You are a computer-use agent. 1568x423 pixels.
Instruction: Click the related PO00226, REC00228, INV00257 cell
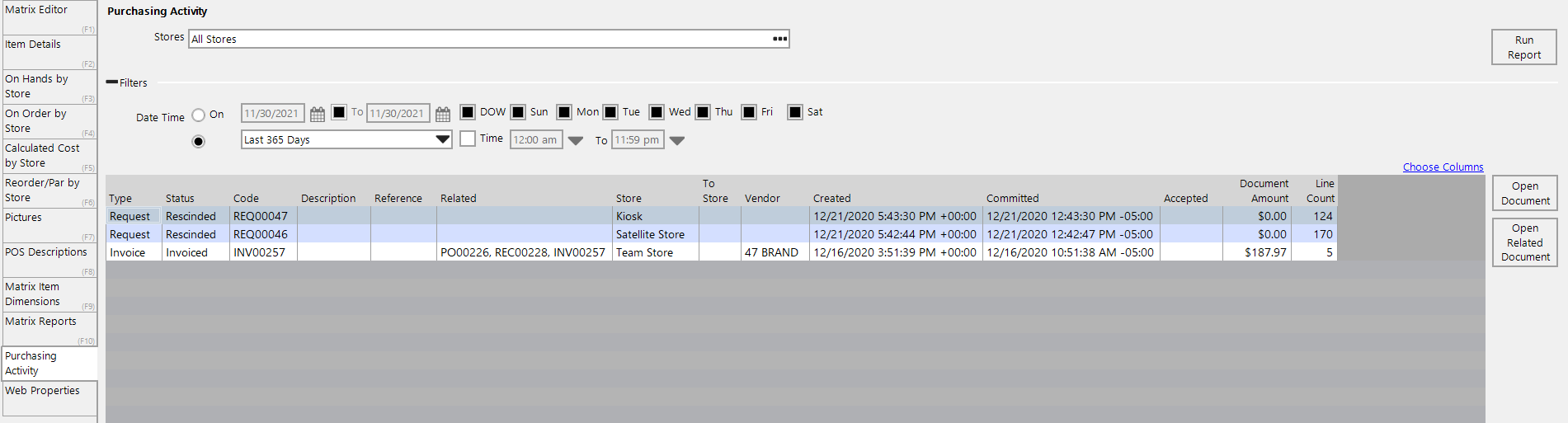(524, 252)
